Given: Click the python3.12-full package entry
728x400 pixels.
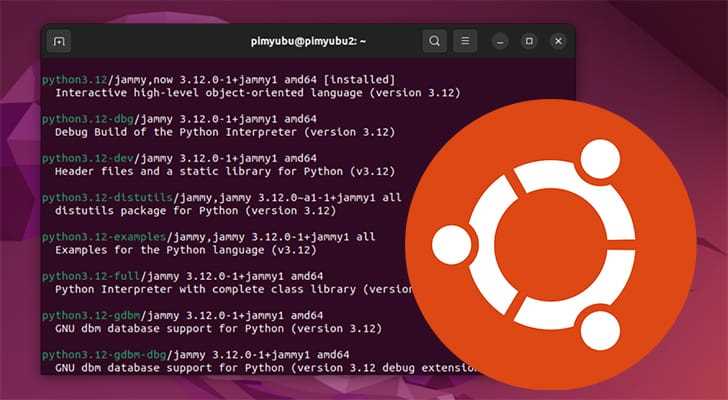Looking at the screenshot, I should pos(182,277).
